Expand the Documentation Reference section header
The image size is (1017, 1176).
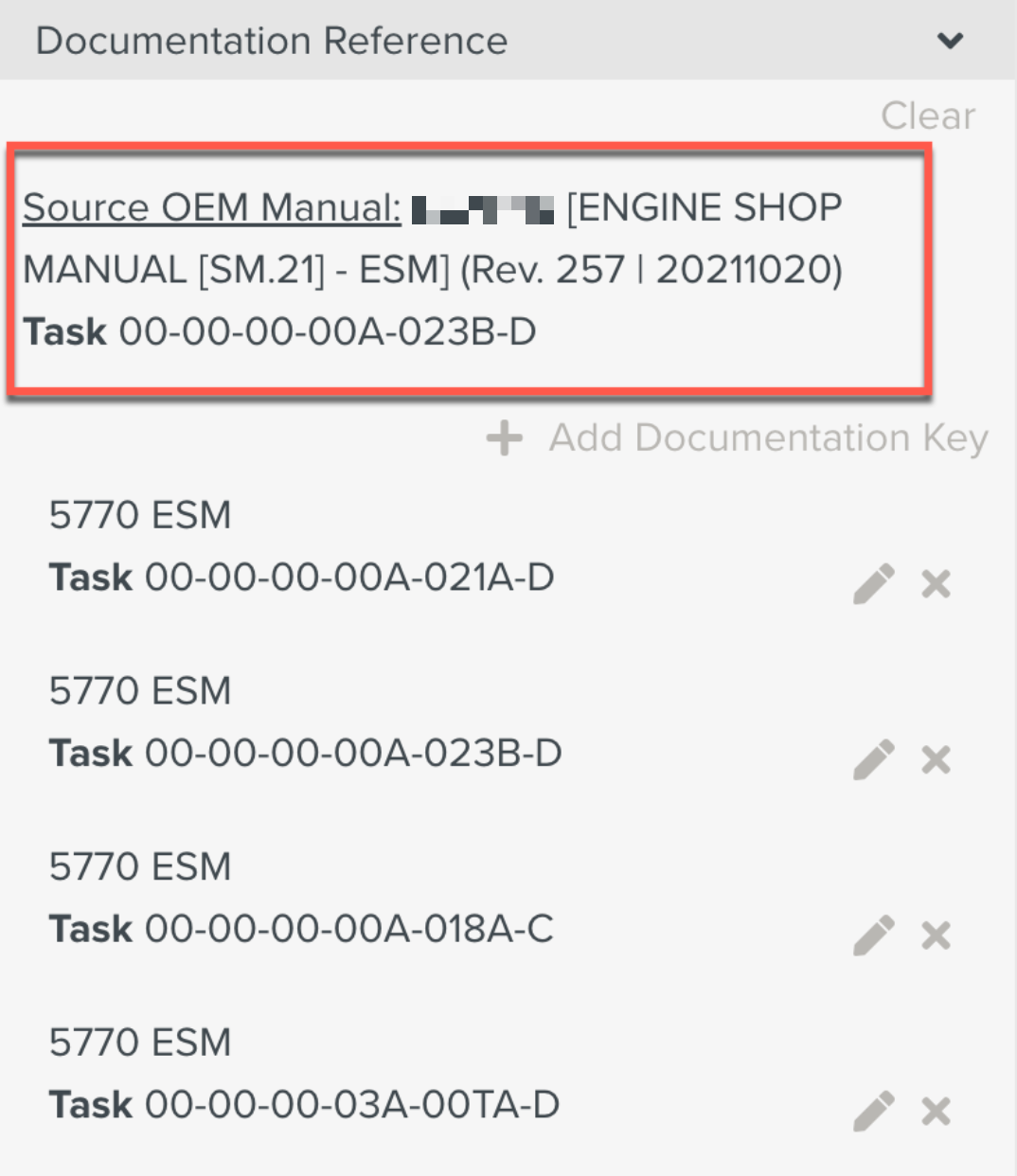pos(952,41)
